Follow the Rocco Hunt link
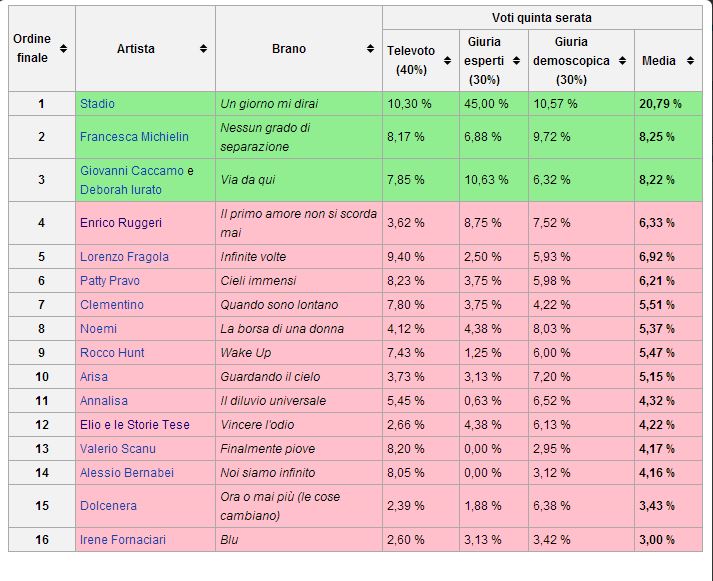Screen dimensions: 713x581 click(x=112, y=353)
